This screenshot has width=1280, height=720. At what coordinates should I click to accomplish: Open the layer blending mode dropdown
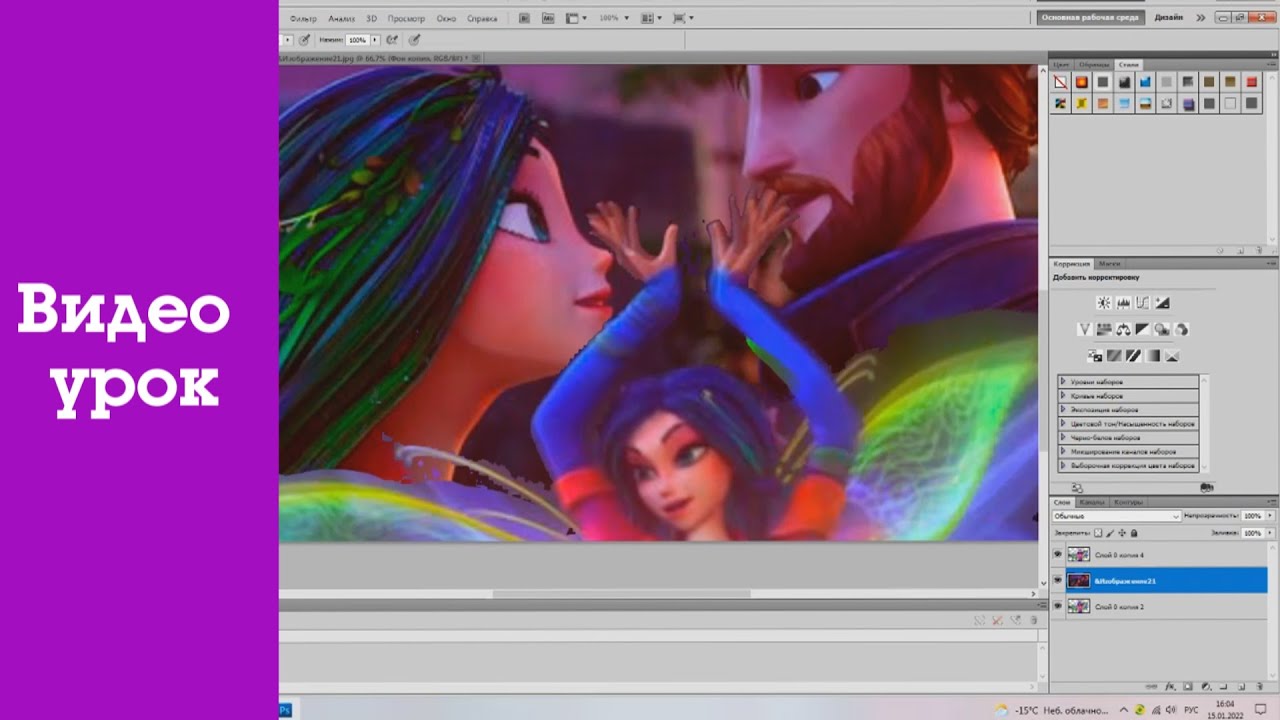pyautogui.click(x=1116, y=516)
